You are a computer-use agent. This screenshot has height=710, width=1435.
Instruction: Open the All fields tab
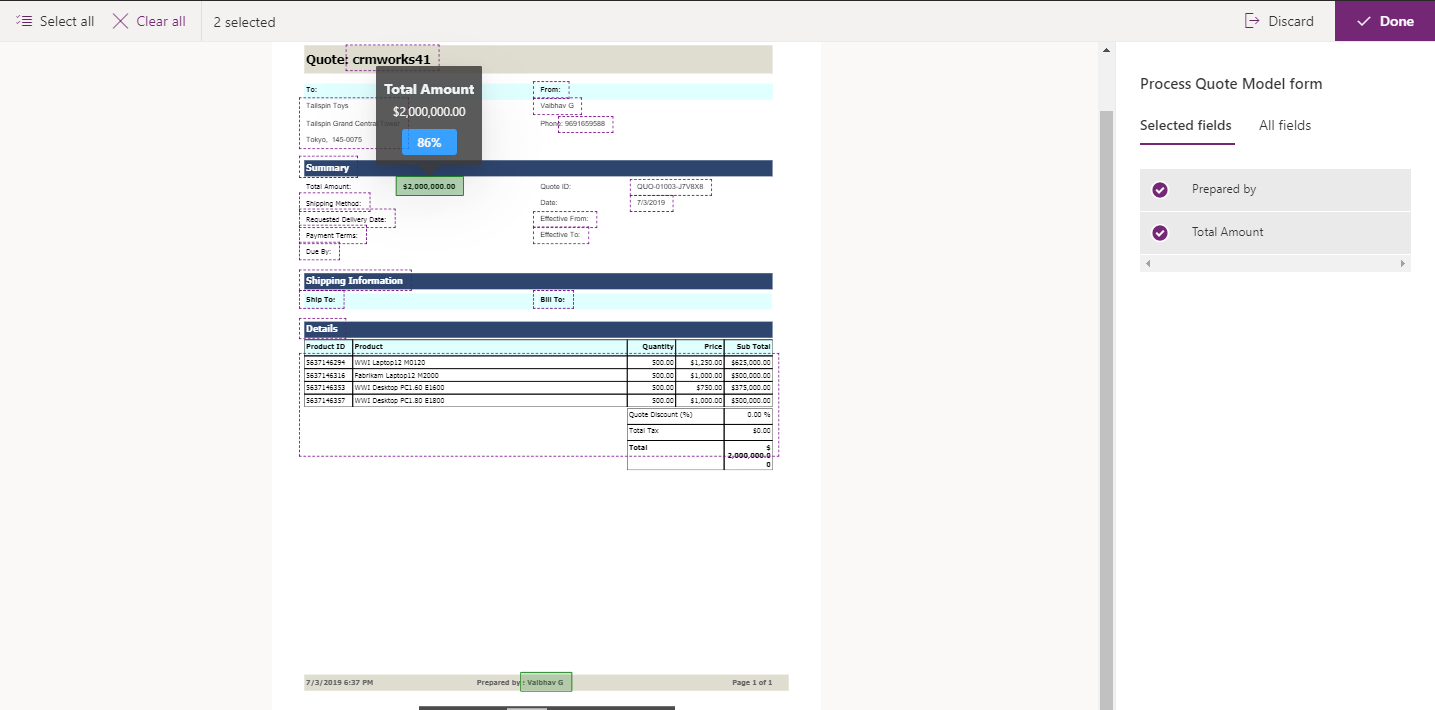coord(1285,126)
